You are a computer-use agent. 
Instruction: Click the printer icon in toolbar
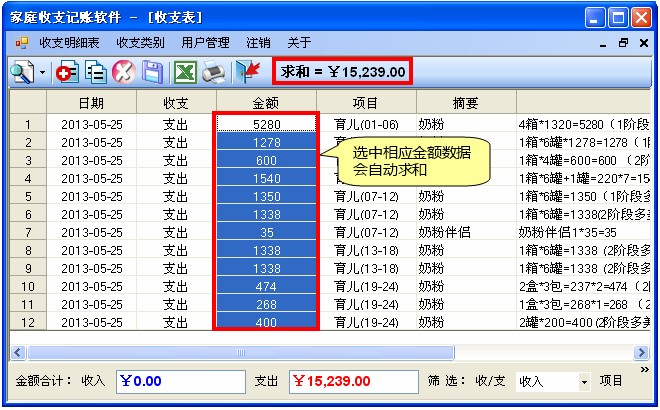tap(214, 72)
